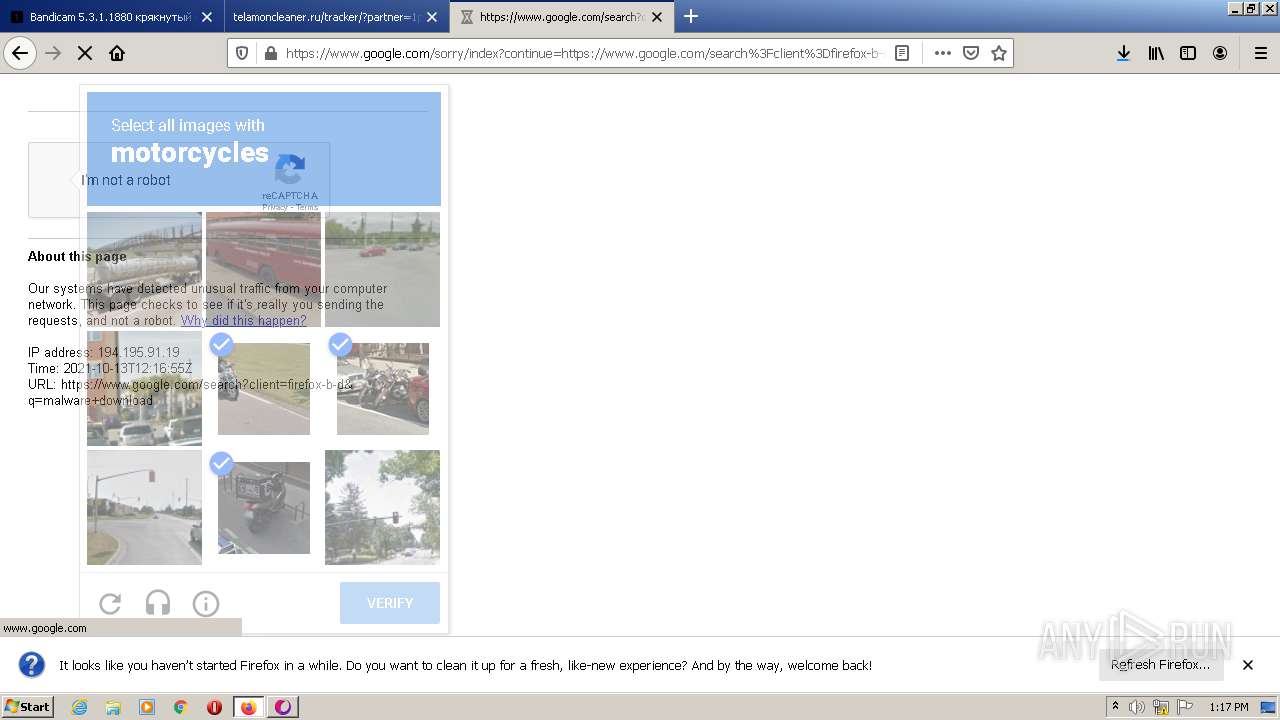Launch Internet Explorer from taskbar
Viewport: 1280px width, 720px height.
tap(80, 707)
